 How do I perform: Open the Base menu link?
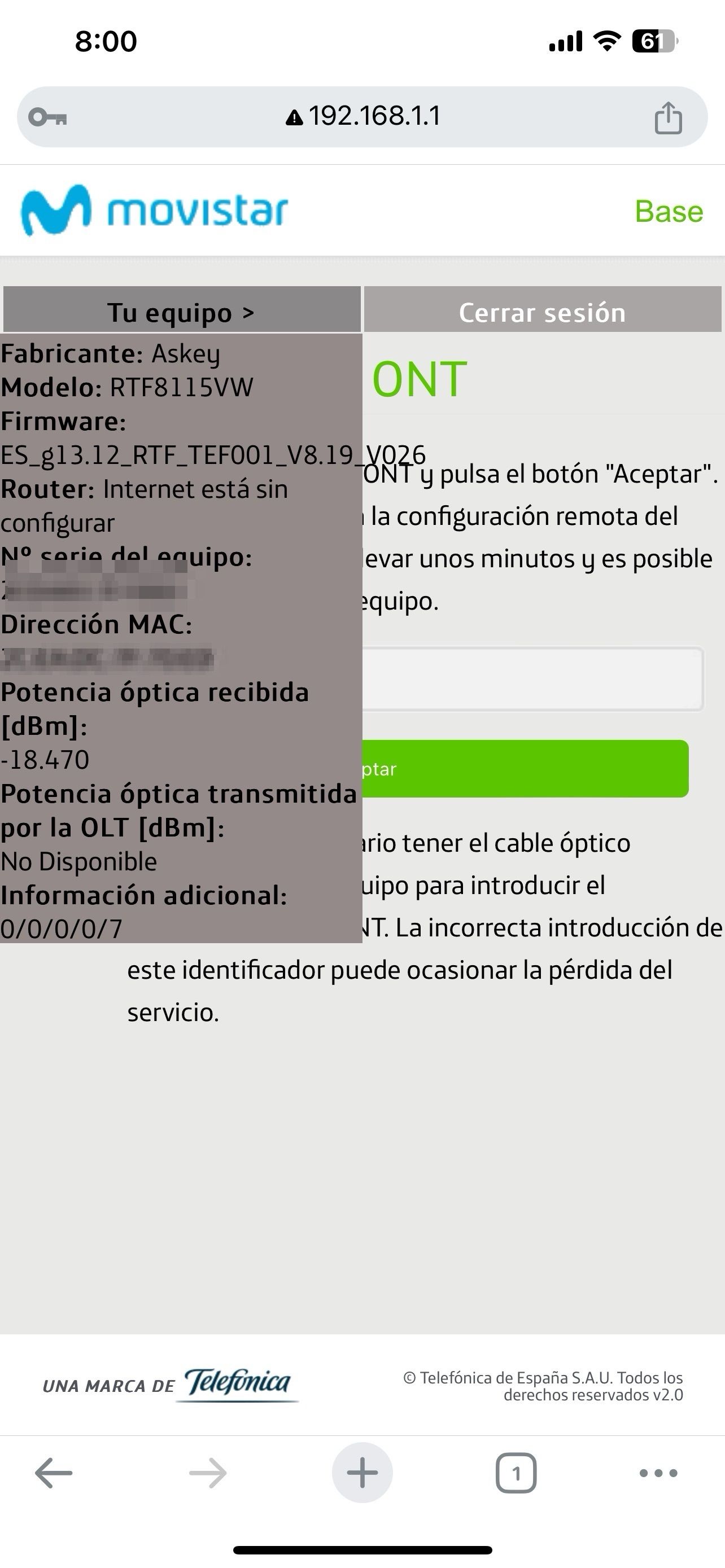[669, 211]
